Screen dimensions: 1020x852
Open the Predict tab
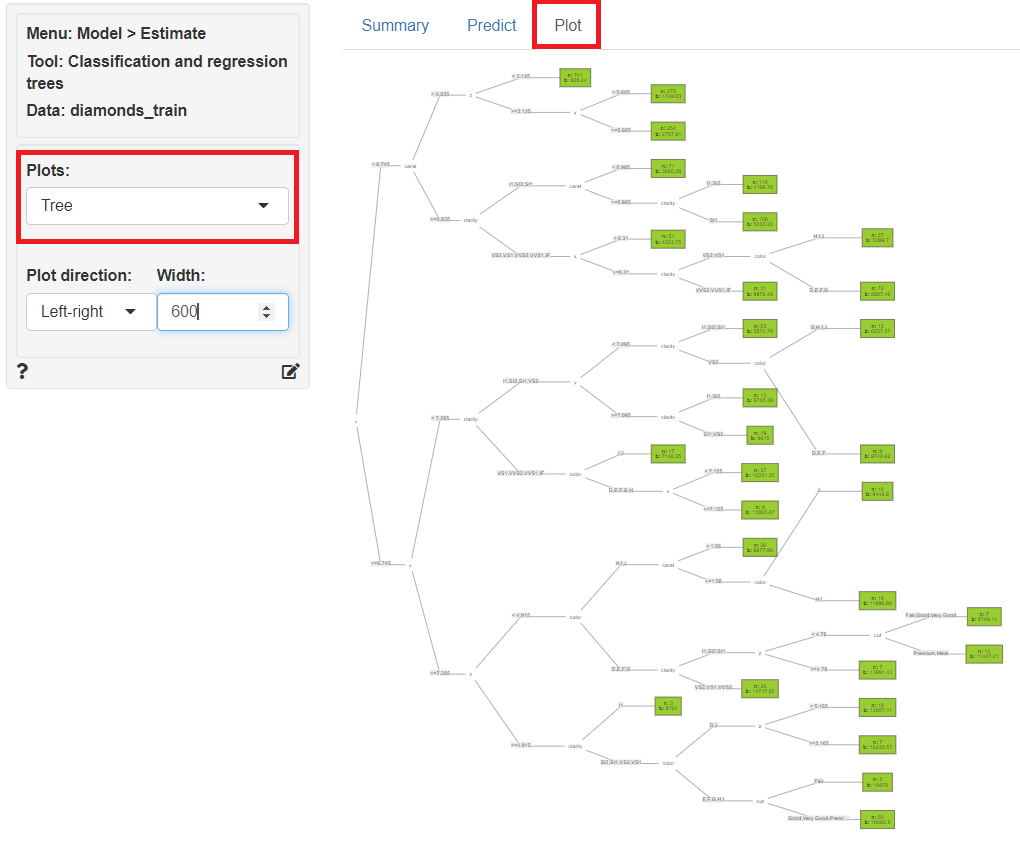[x=492, y=25]
